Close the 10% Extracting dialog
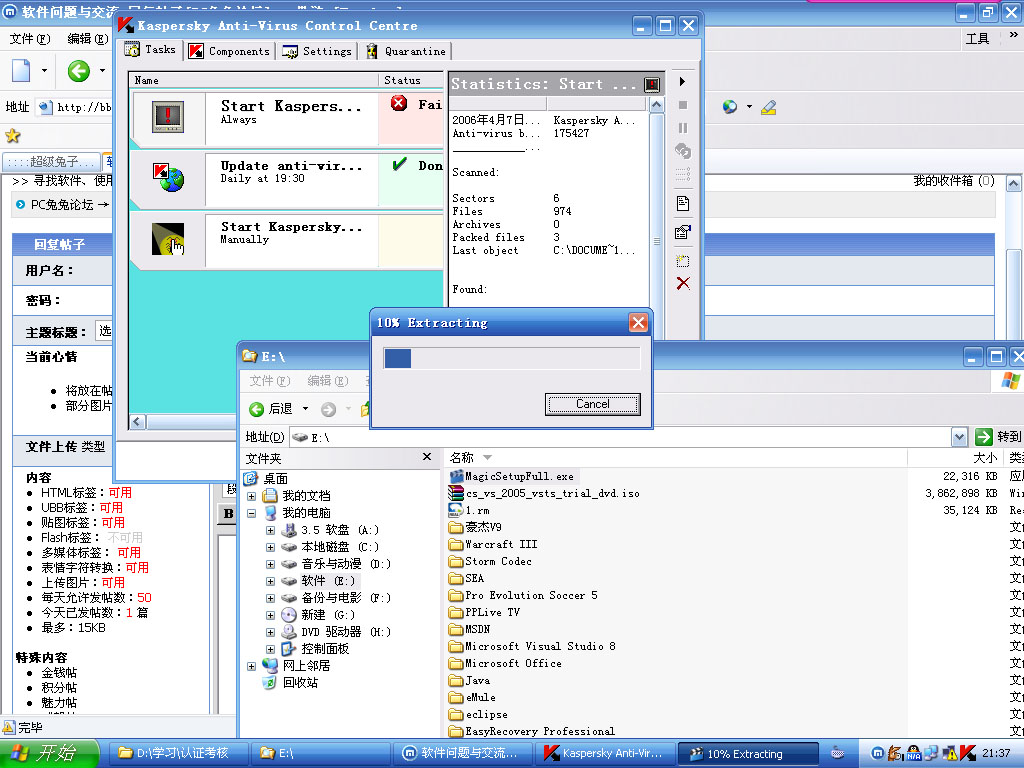The image size is (1024, 768). [638, 322]
